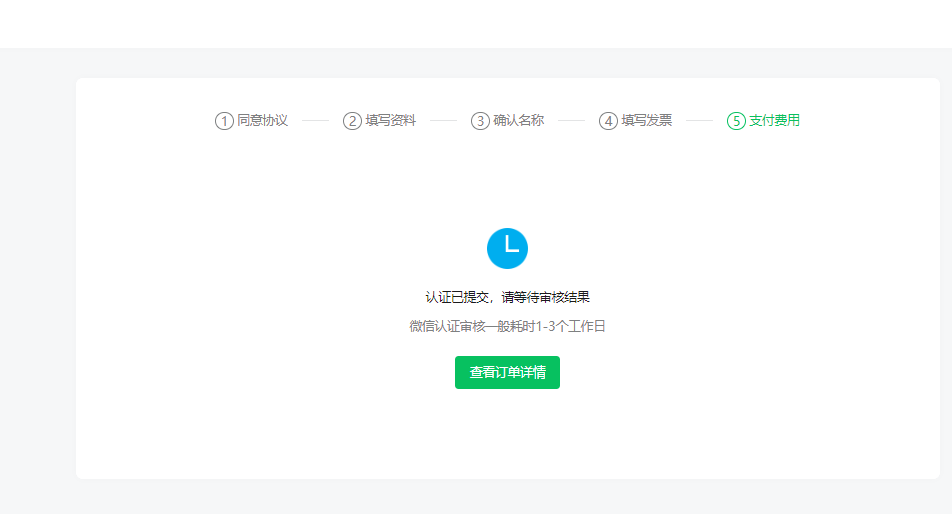Click the blank white header bar
This screenshot has height=514, width=952.
click(476, 23)
